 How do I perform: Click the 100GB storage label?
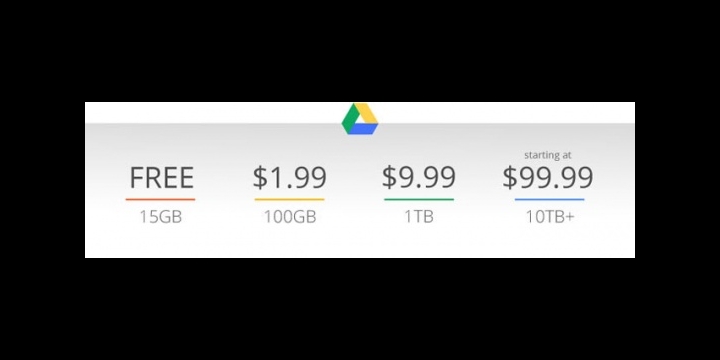290,216
